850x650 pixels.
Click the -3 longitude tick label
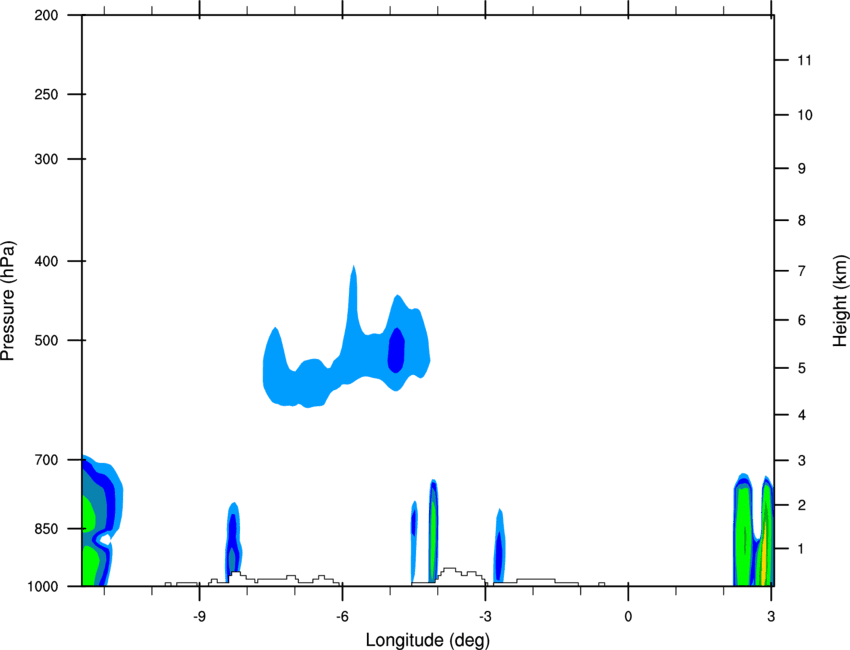485,617
